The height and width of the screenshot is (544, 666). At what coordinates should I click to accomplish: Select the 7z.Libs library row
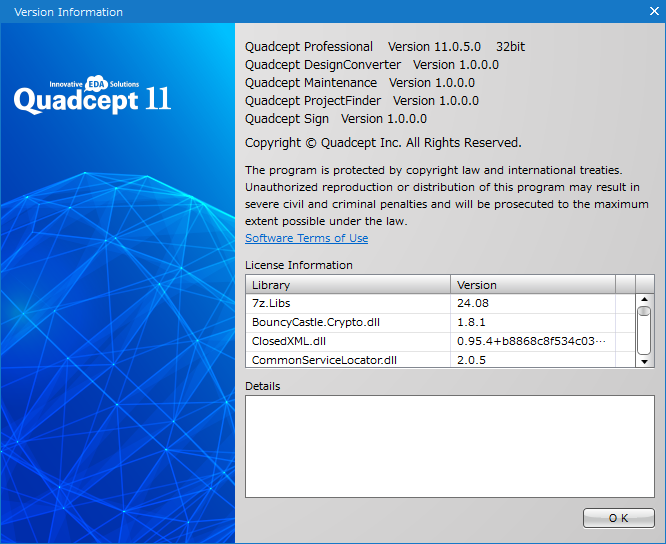pos(347,303)
